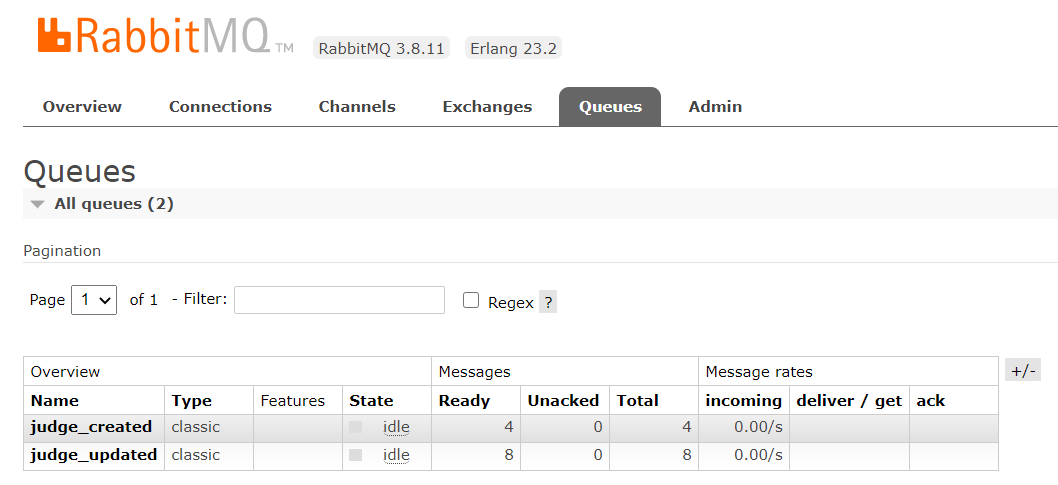This screenshot has height=485, width=1058.
Task: Sort by the Ready column header
Action: (464, 401)
